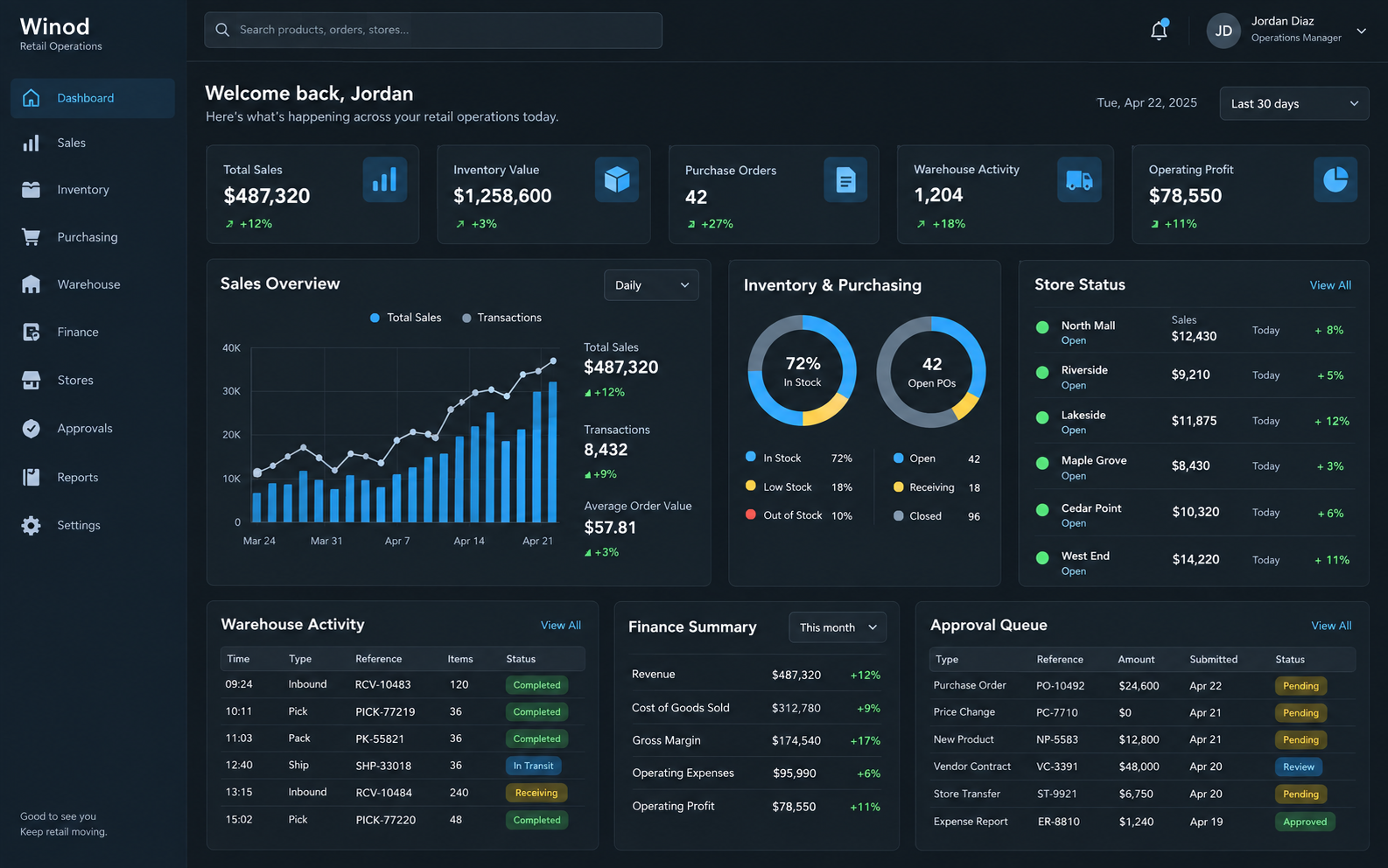Click the Operating Expenses $95,990 value
The height and width of the screenshot is (868, 1388).
tap(795, 773)
